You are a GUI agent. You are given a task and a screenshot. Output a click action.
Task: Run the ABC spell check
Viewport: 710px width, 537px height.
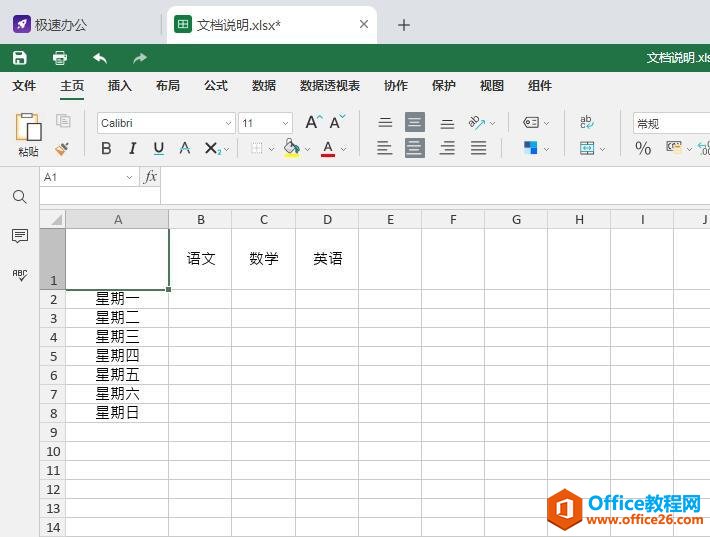coord(19,275)
